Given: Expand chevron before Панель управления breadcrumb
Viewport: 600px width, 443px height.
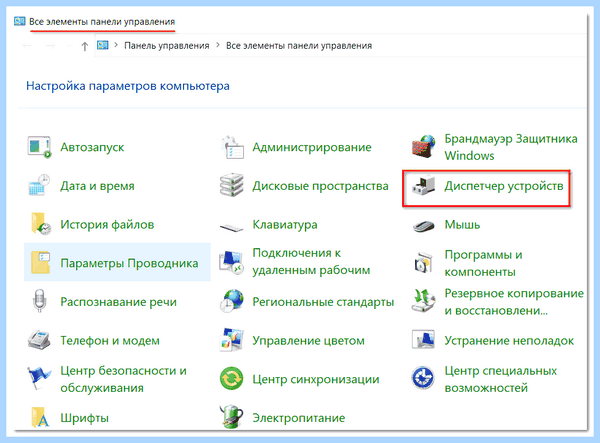Looking at the screenshot, I should (x=116, y=45).
